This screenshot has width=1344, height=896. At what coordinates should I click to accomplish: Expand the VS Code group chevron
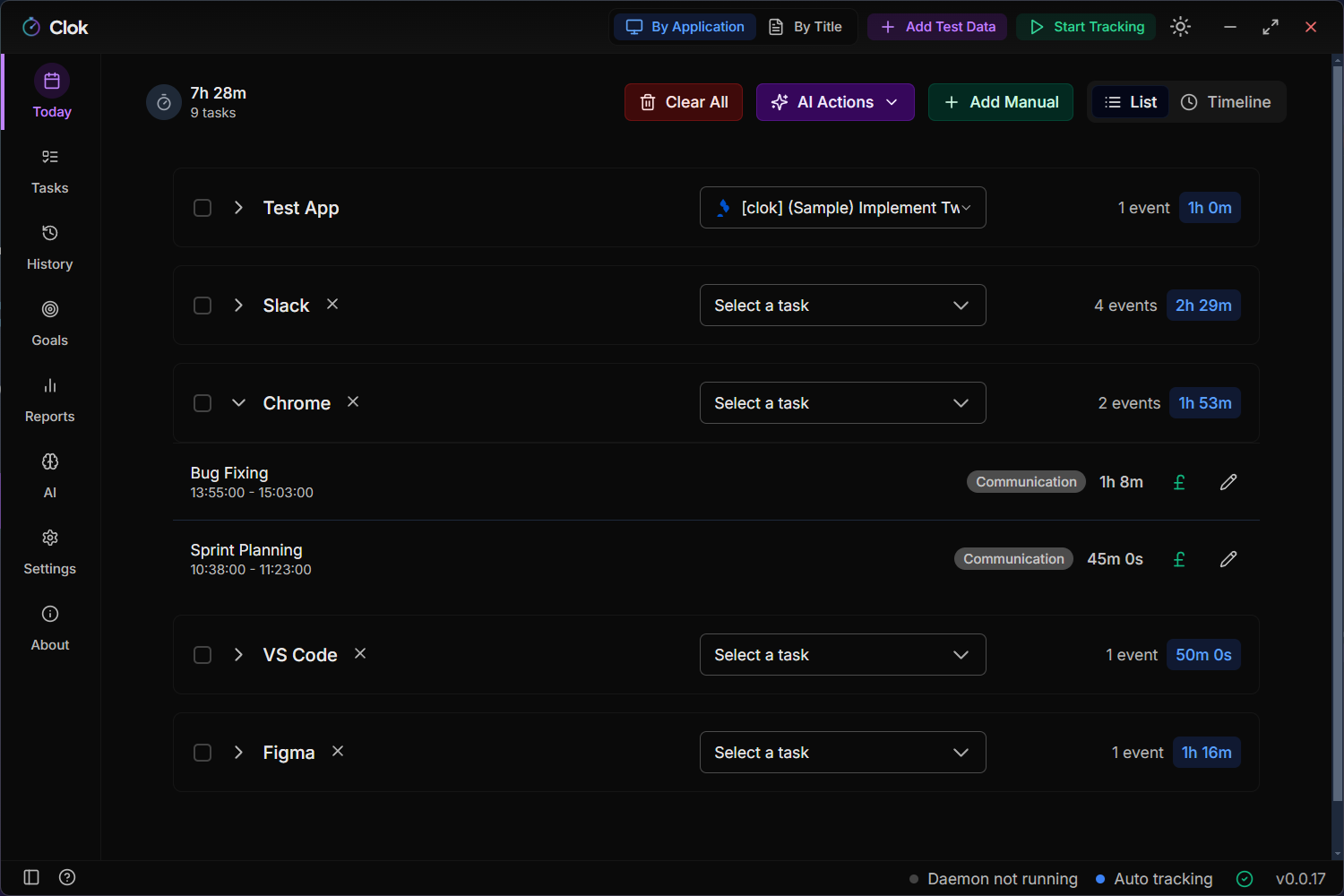(x=238, y=654)
